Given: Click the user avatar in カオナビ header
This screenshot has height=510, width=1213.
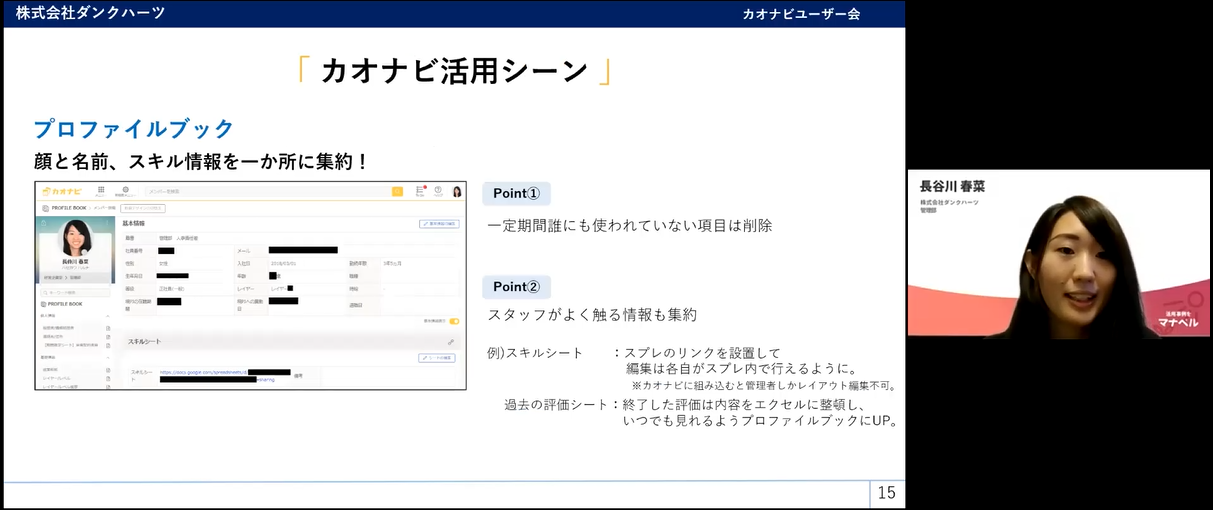Looking at the screenshot, I should tap(457, 191).
